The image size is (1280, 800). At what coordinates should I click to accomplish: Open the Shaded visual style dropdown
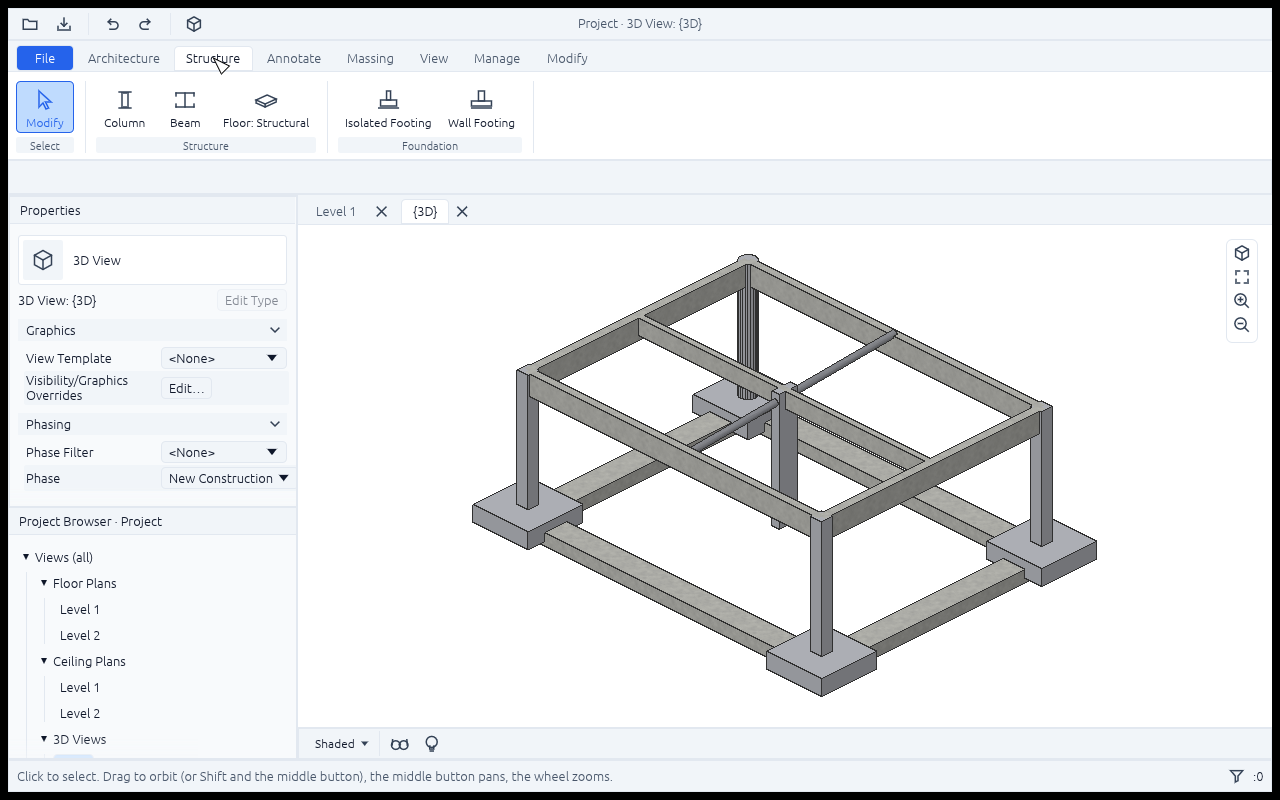[341, 744]
